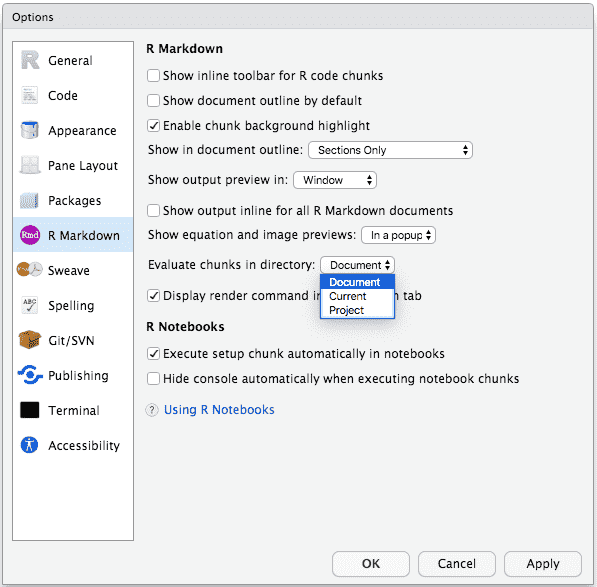Viewport: 597px width, 587px height.
Task: Click the OK button
Action: click(371, 563)
